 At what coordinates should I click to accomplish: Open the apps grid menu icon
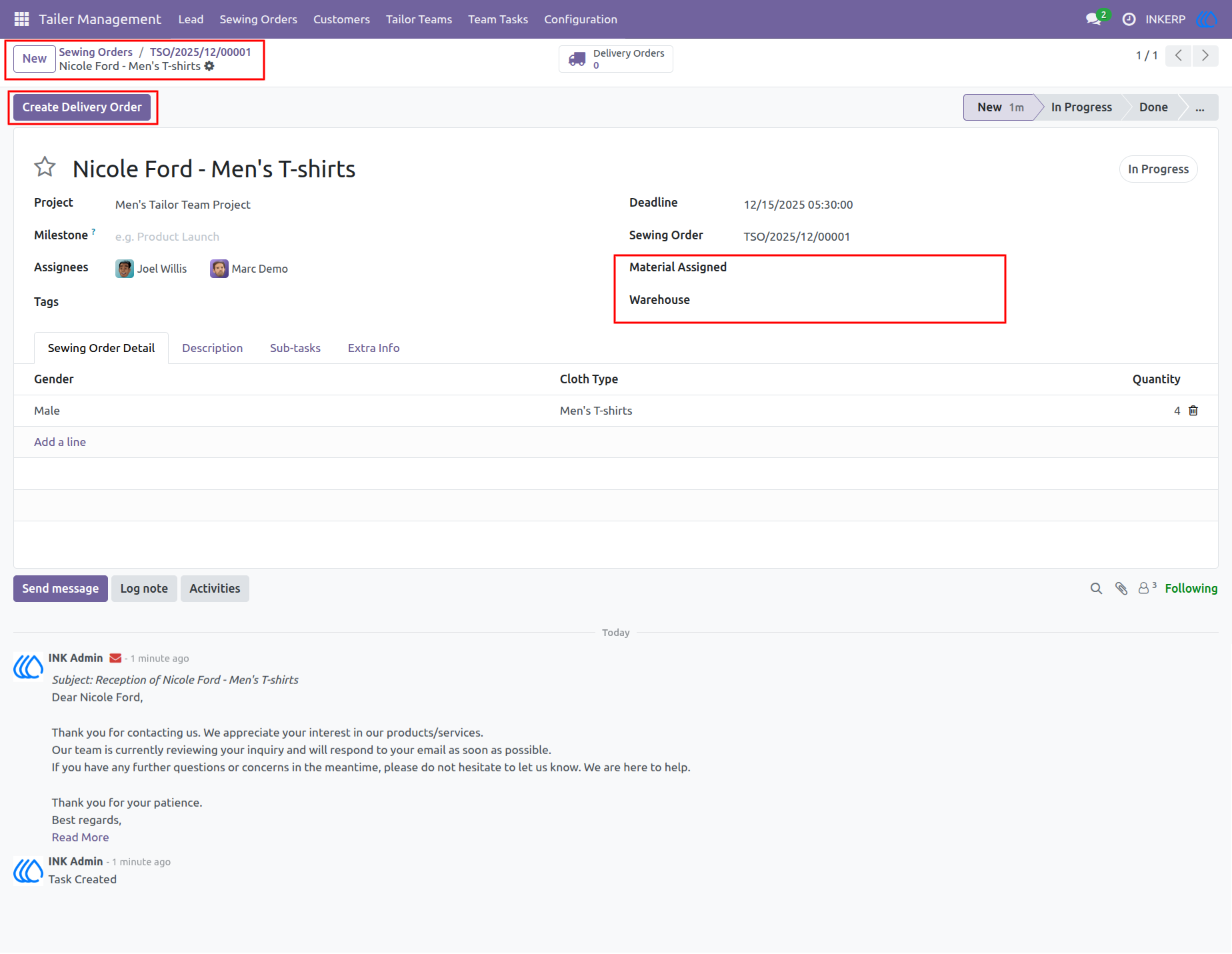(21, 19)
